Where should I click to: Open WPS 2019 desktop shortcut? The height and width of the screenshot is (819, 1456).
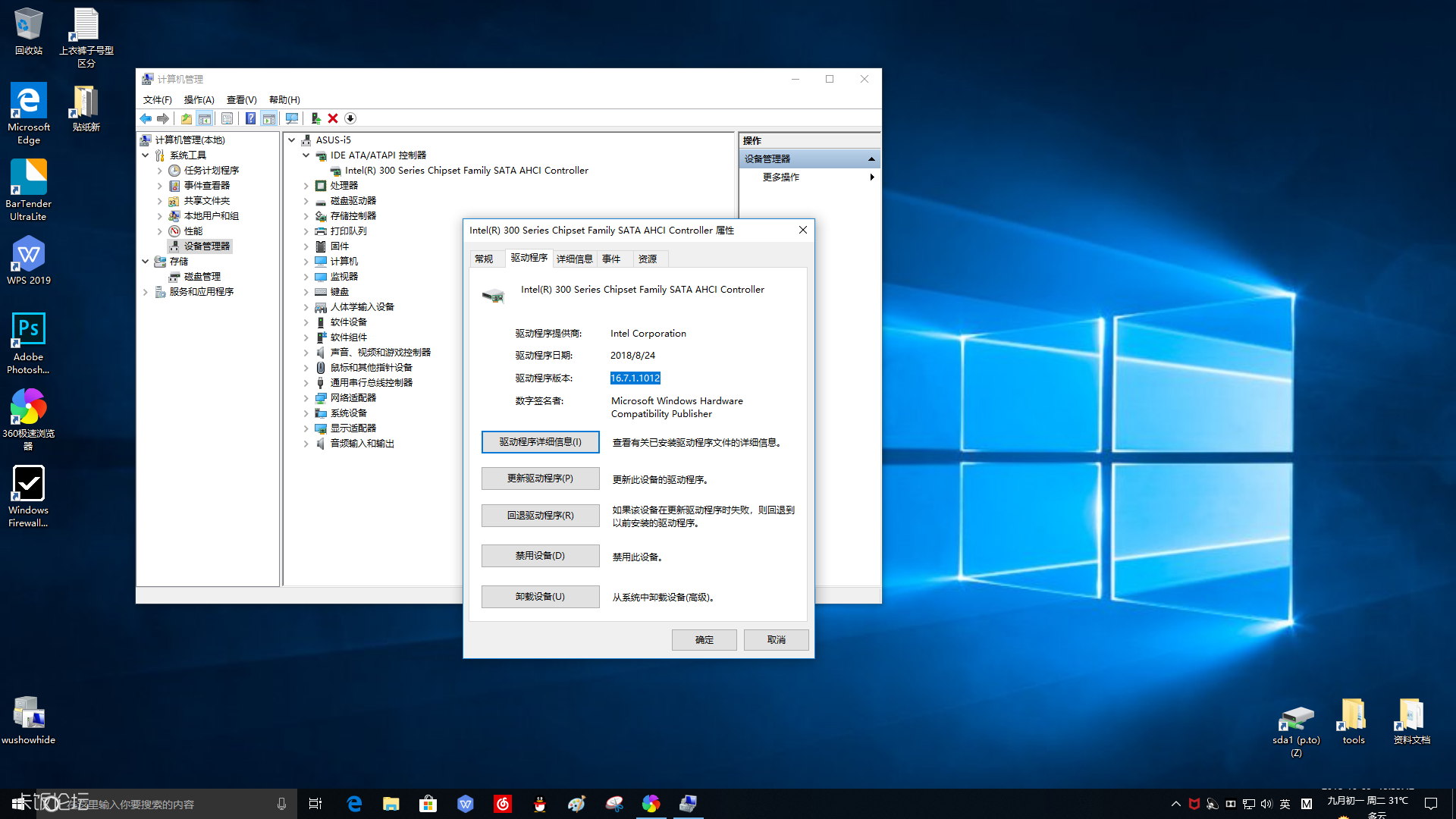pos(29,261)
